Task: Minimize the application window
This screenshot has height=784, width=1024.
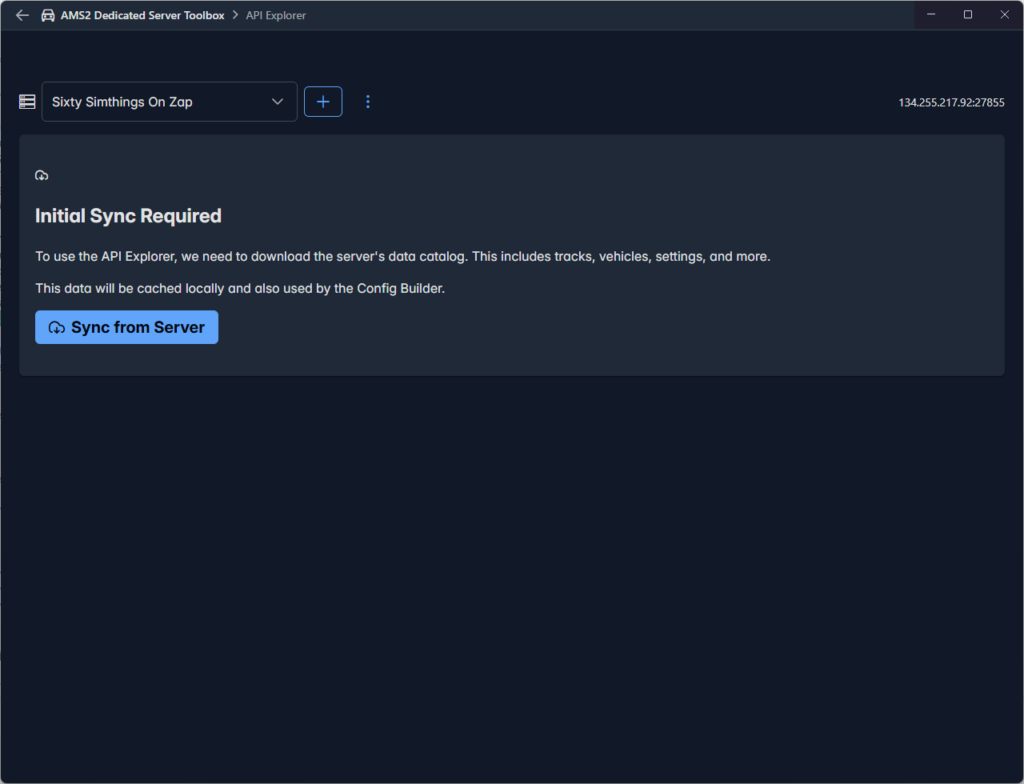Action: (931, 15)
